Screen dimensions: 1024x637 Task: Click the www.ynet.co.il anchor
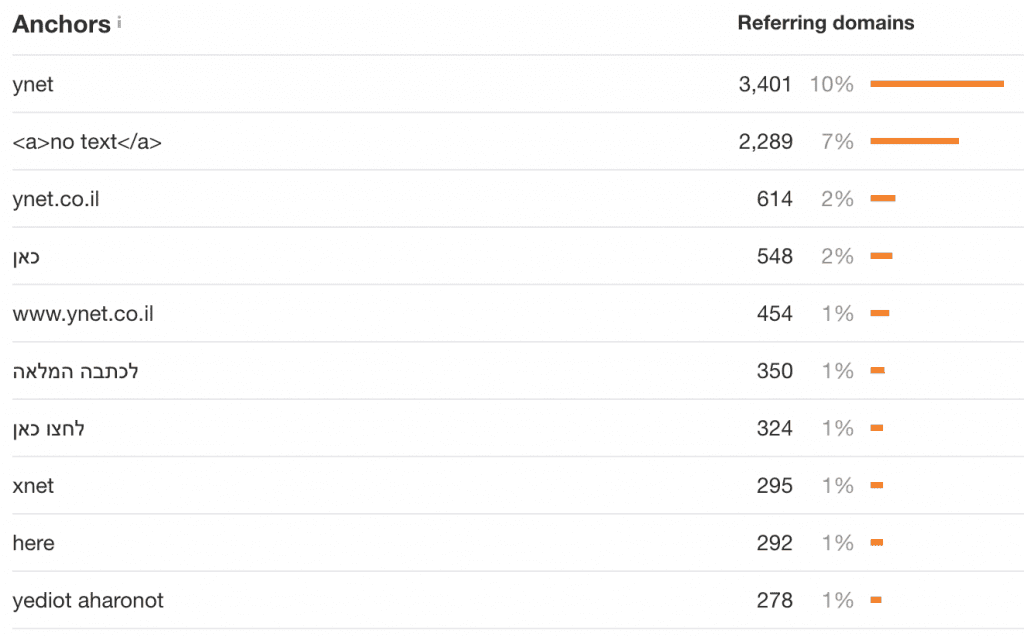point(83,314)
